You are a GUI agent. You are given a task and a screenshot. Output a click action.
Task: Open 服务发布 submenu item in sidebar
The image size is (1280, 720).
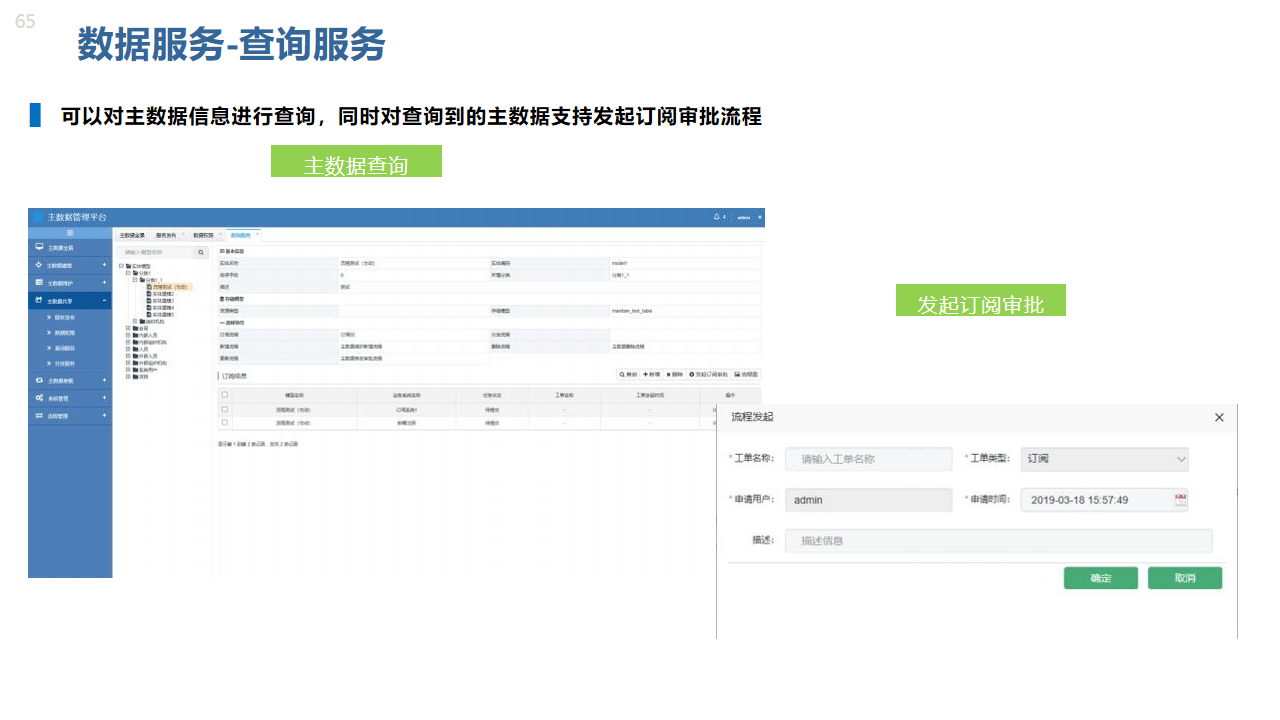pyautogui.click(x=65, y=317)
